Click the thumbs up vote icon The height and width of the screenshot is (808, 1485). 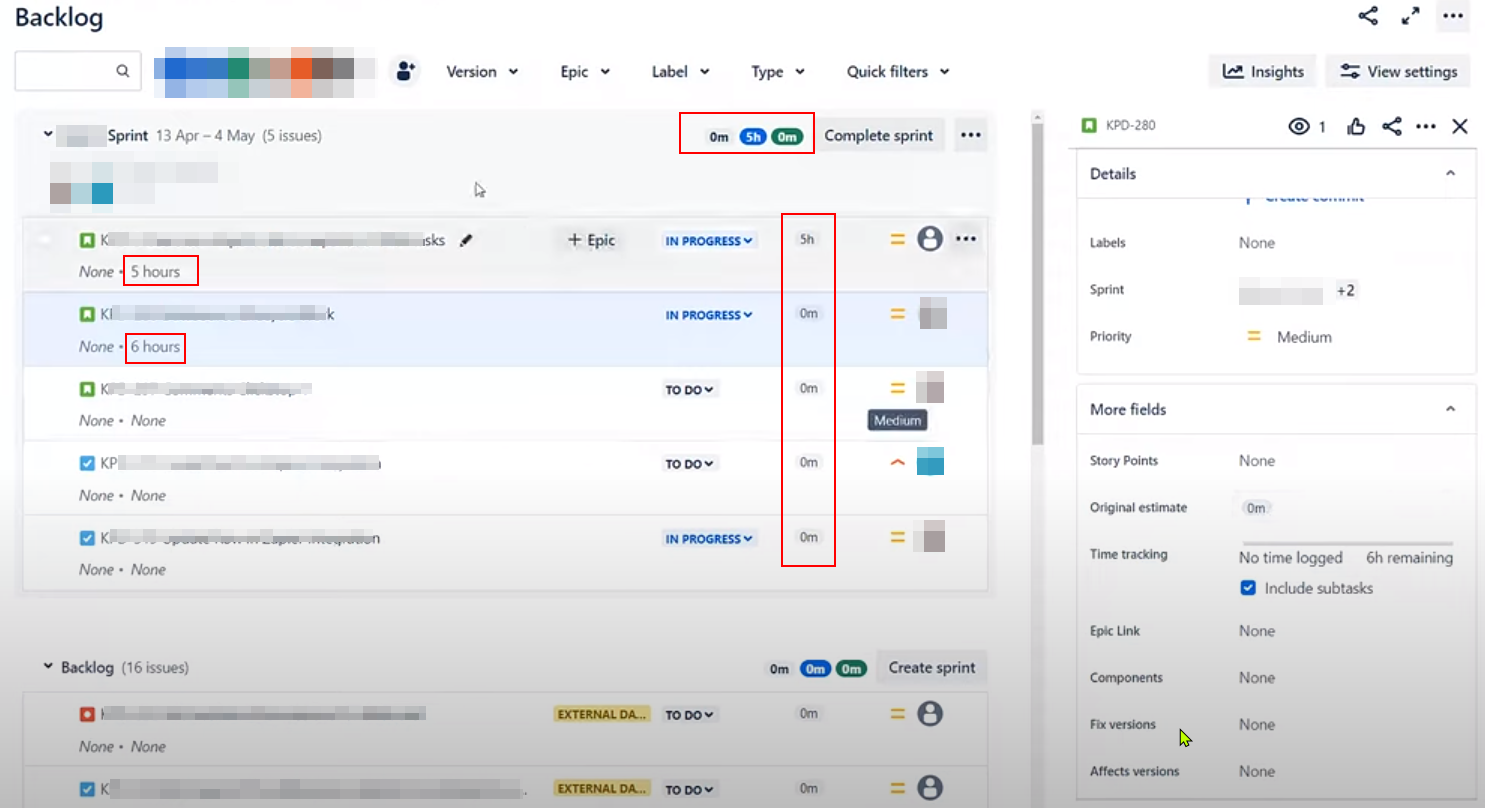(x=1356, y=126)
